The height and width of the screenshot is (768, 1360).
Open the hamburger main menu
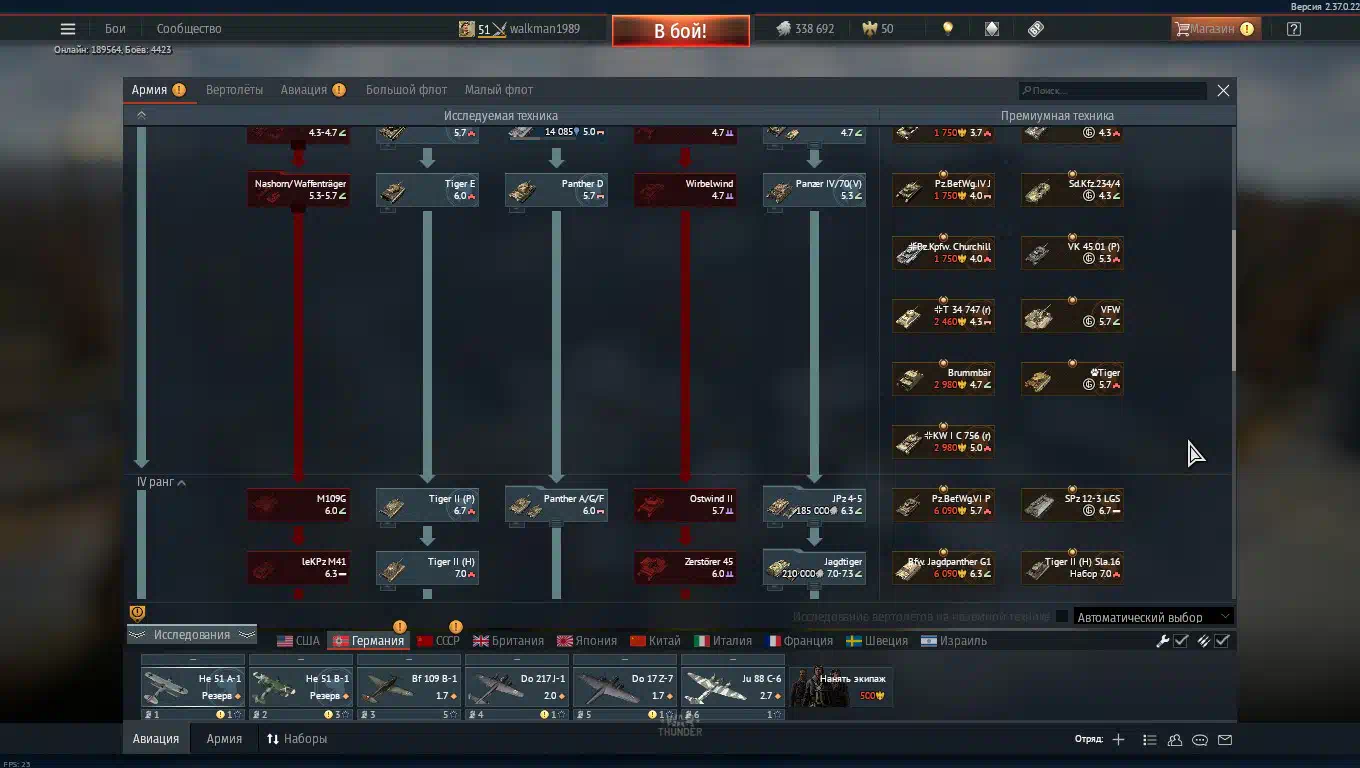68,29
